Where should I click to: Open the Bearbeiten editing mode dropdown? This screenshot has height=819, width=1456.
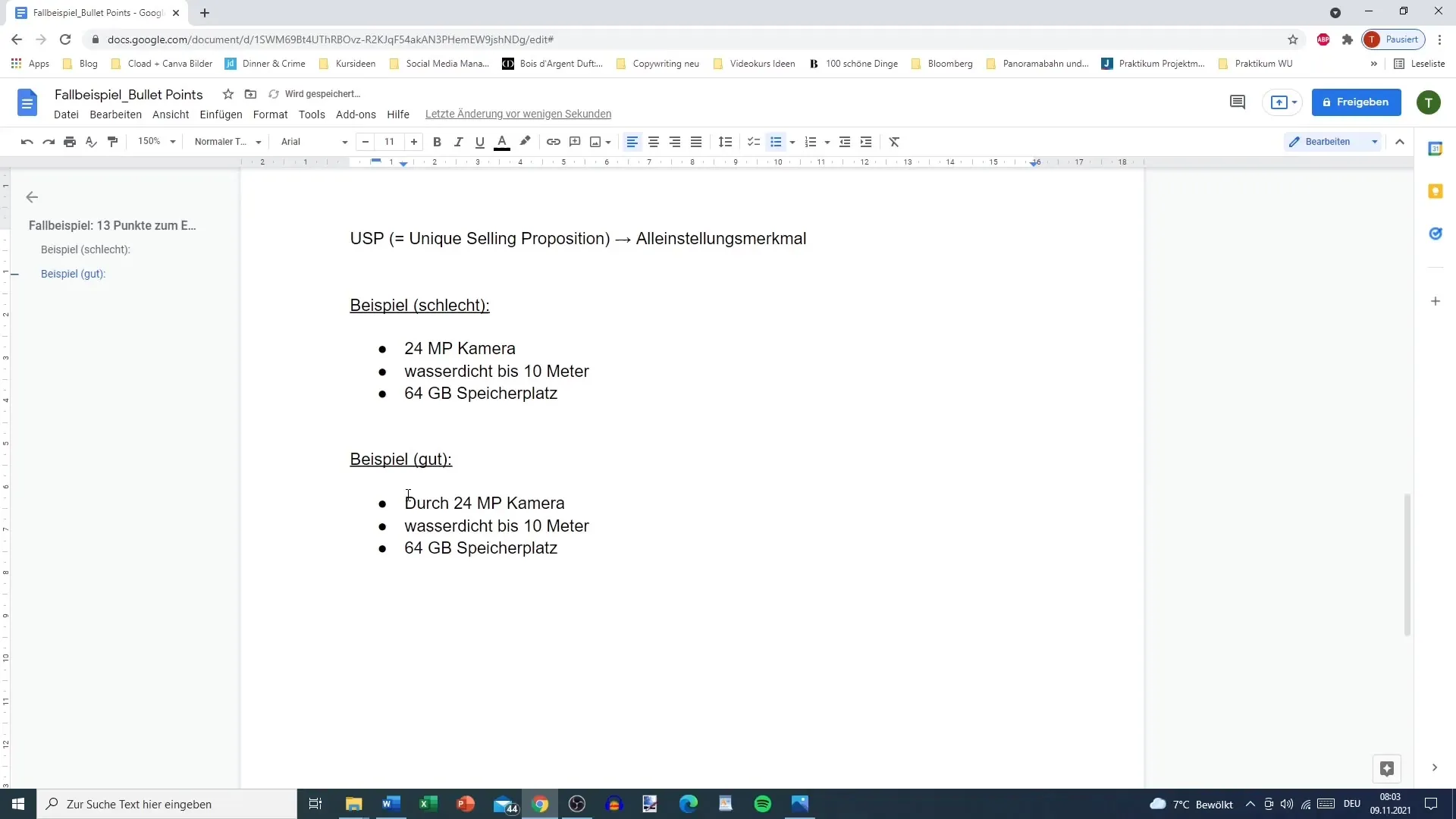tap(1333, 142)
